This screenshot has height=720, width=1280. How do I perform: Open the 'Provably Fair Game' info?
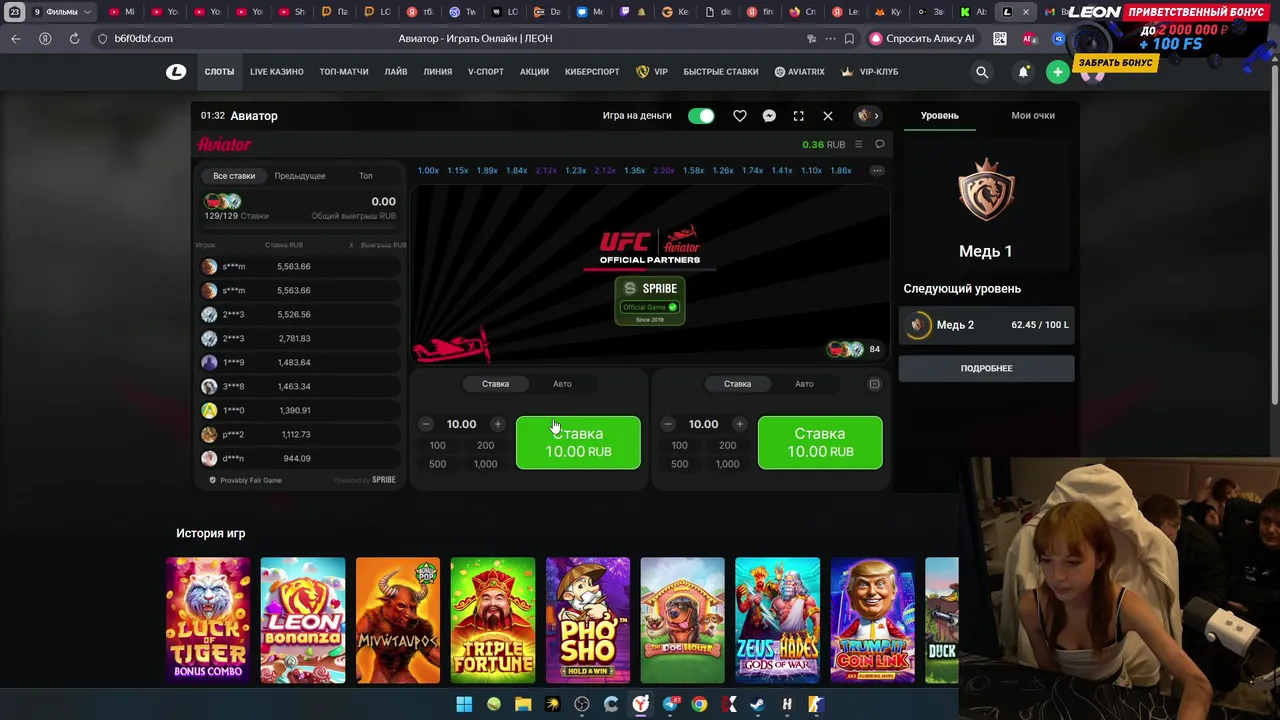pyautogui.click(x=245, y=480)
